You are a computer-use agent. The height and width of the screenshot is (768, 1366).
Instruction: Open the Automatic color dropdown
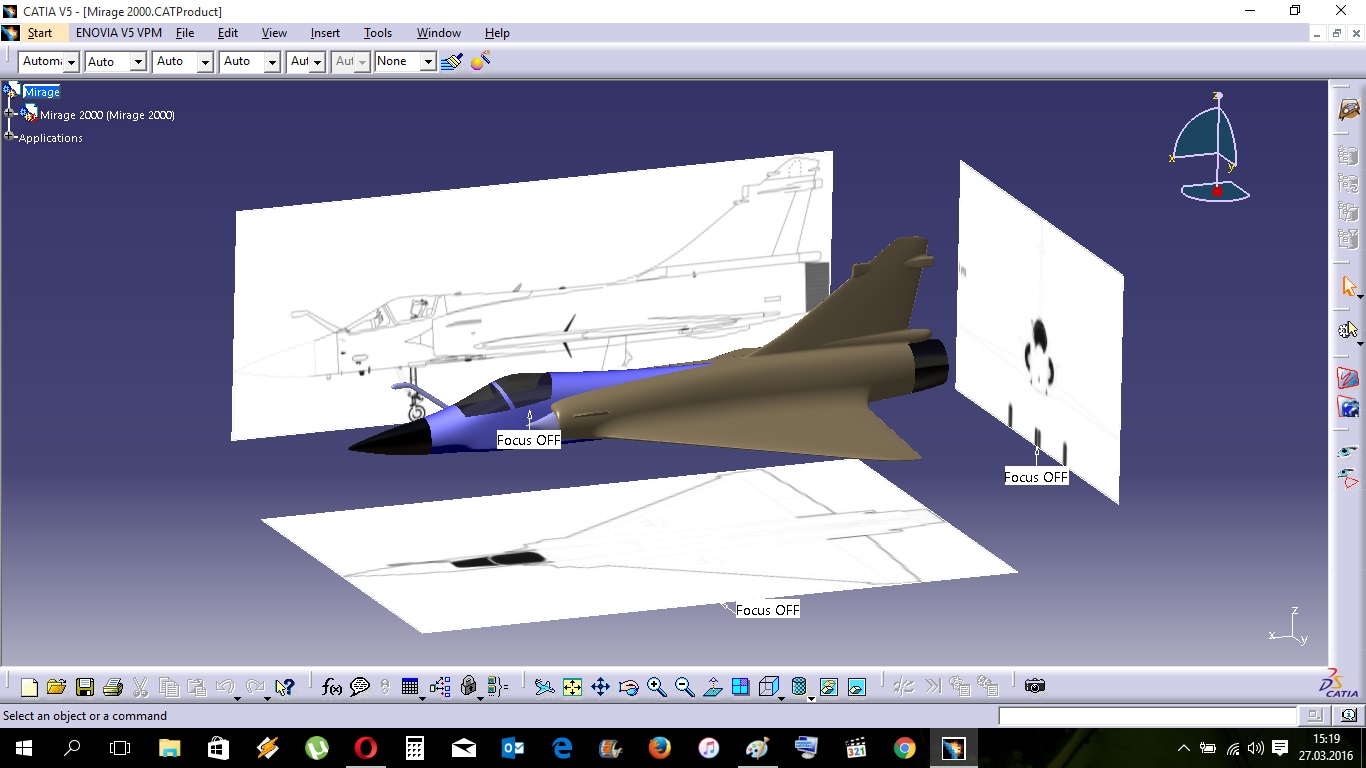pyautogui.click(x=71, y=62)
